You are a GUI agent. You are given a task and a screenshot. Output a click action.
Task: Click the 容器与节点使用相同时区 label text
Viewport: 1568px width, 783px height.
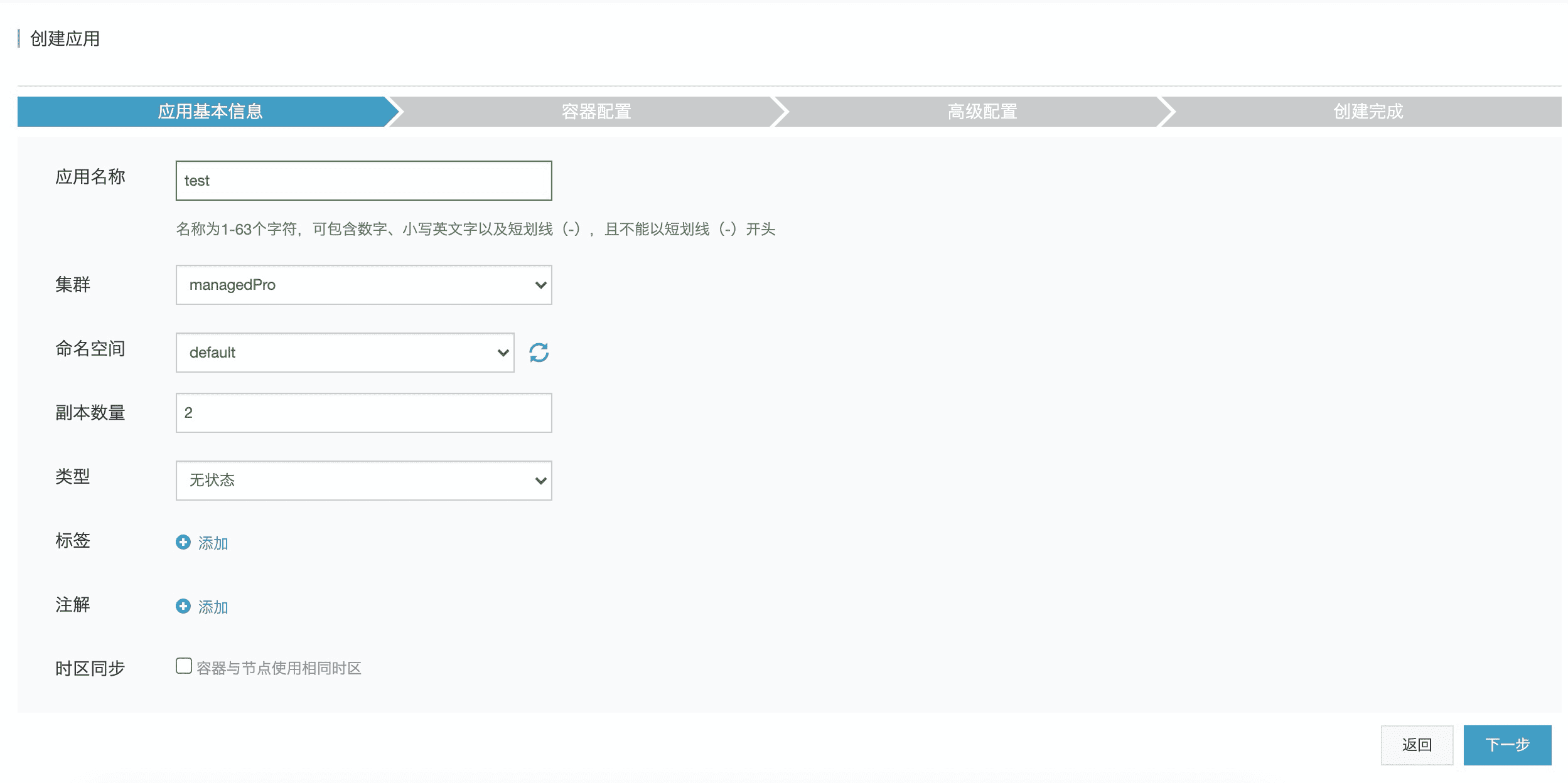pos(279,668)
